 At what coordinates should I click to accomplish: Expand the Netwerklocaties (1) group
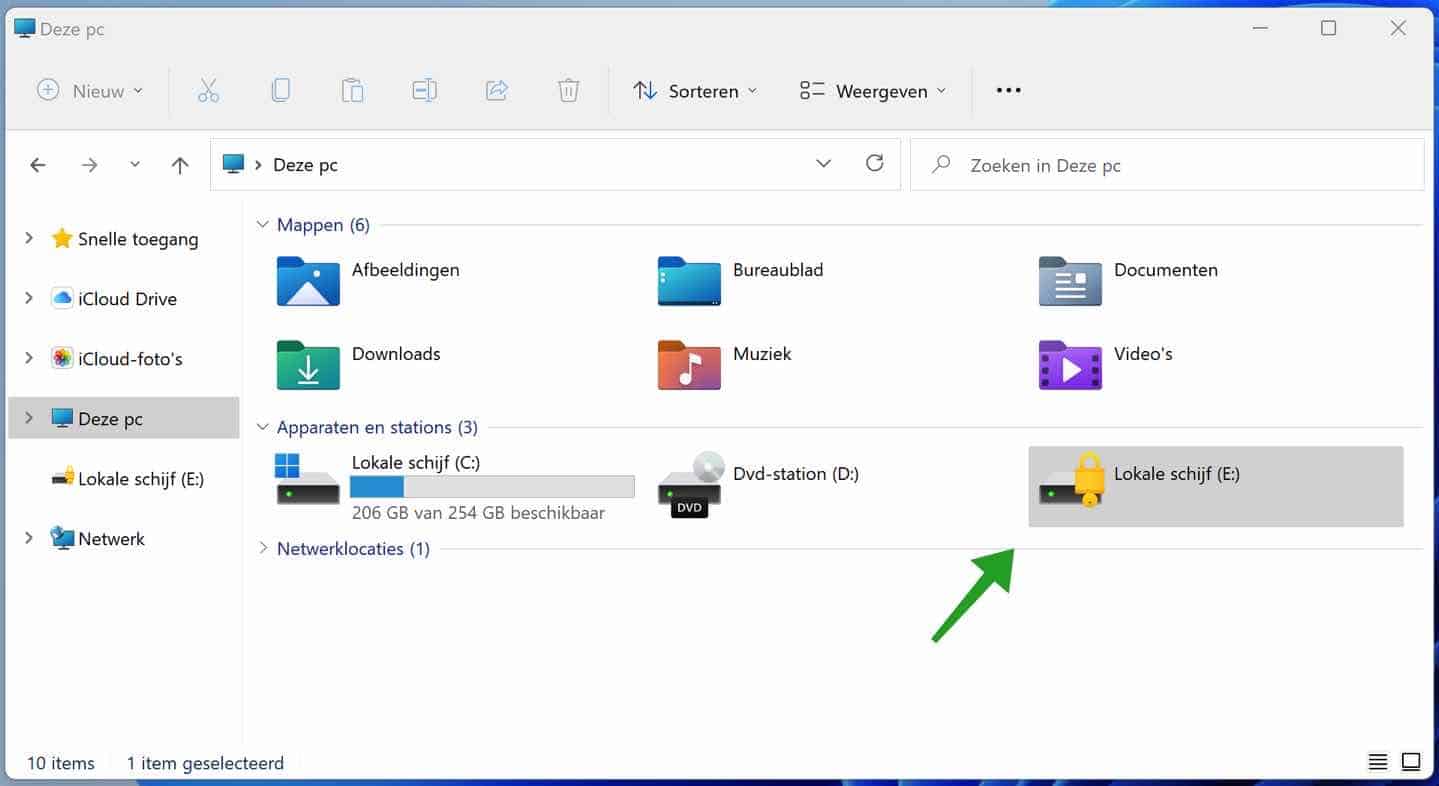click(x=263, y=548)
